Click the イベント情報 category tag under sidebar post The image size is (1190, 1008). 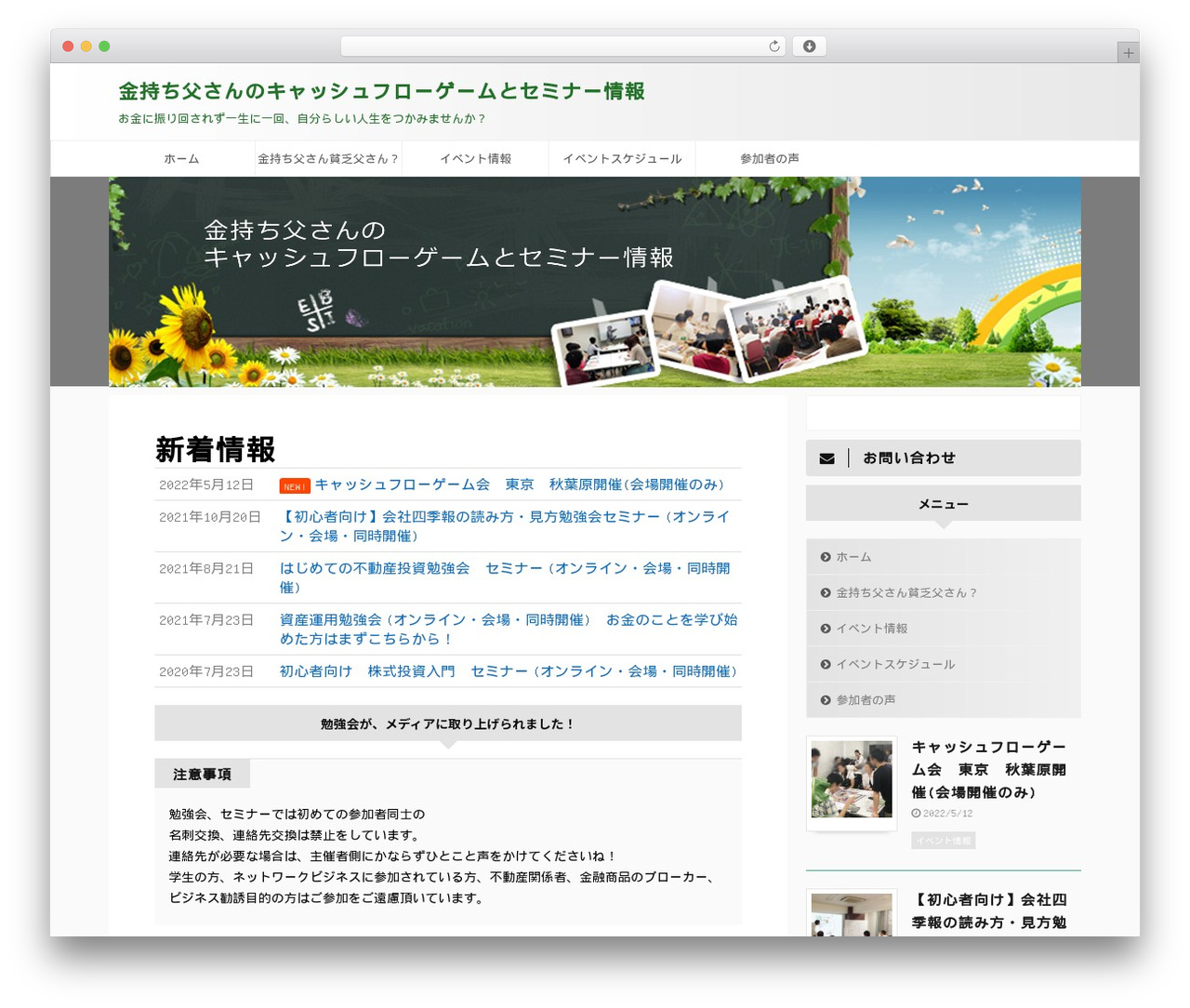pos(943,841)
